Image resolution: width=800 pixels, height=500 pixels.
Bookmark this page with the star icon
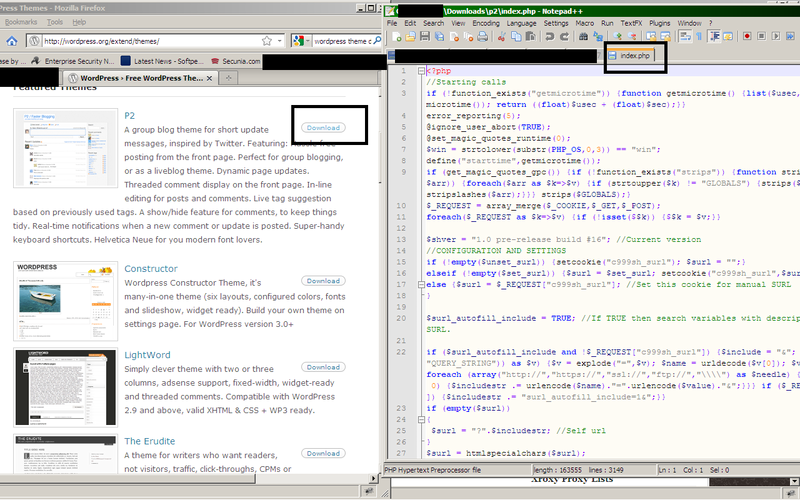[x=266, y=41]
